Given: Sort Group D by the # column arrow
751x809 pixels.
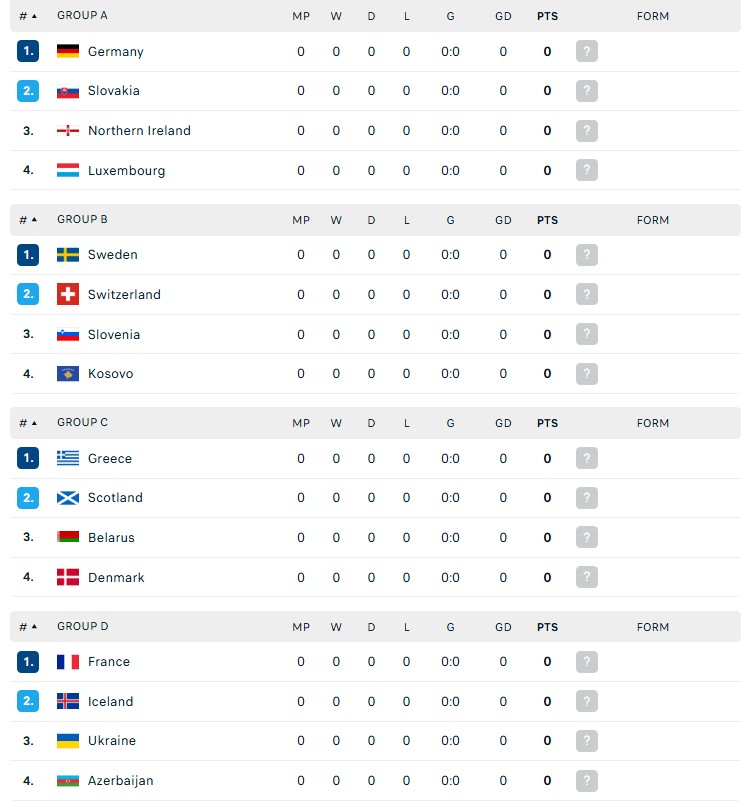Looking at the screenshot, I should click(x=34, y=626).
